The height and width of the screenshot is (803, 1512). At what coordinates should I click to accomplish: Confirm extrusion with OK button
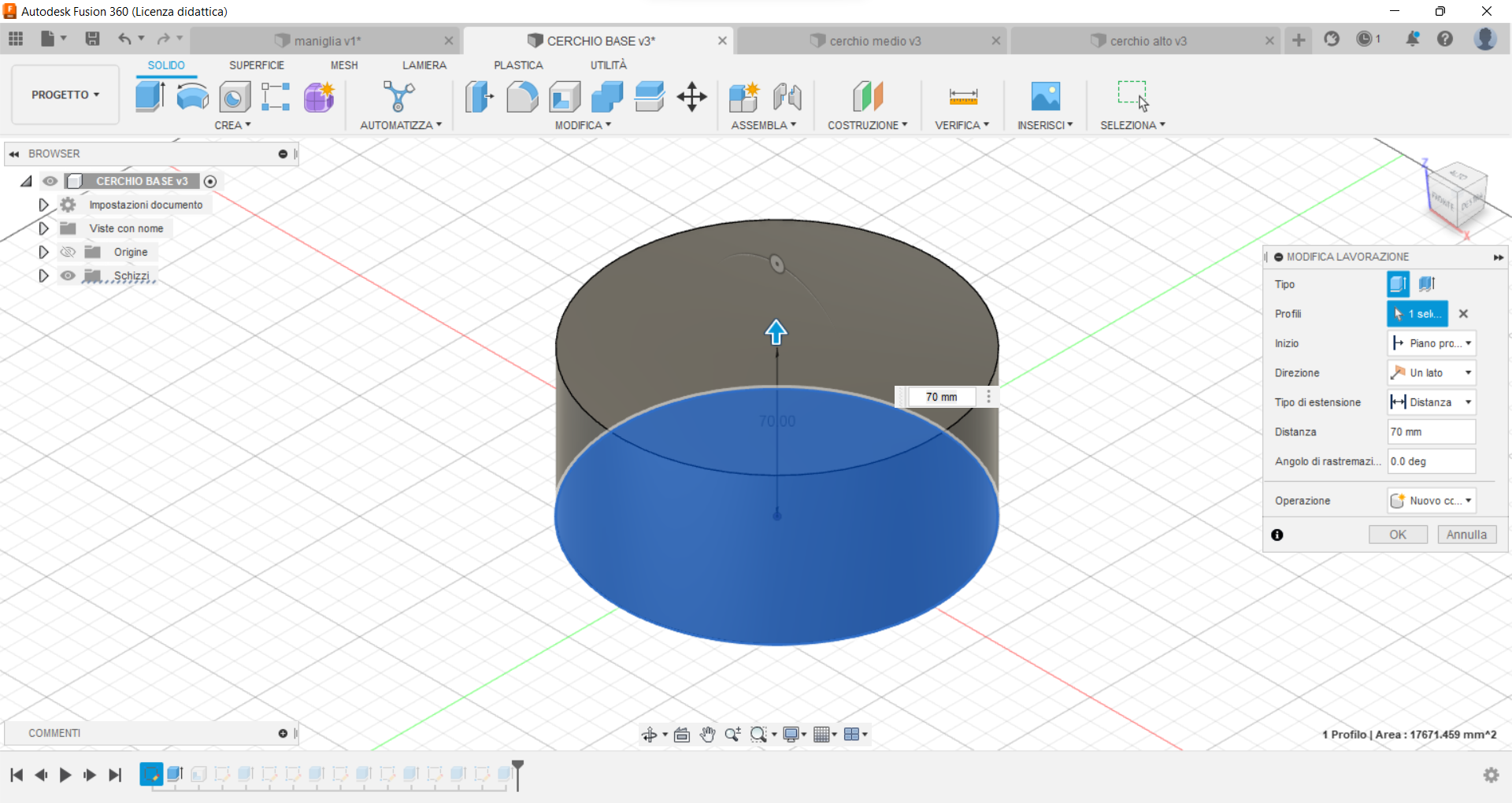(1398, 535)
